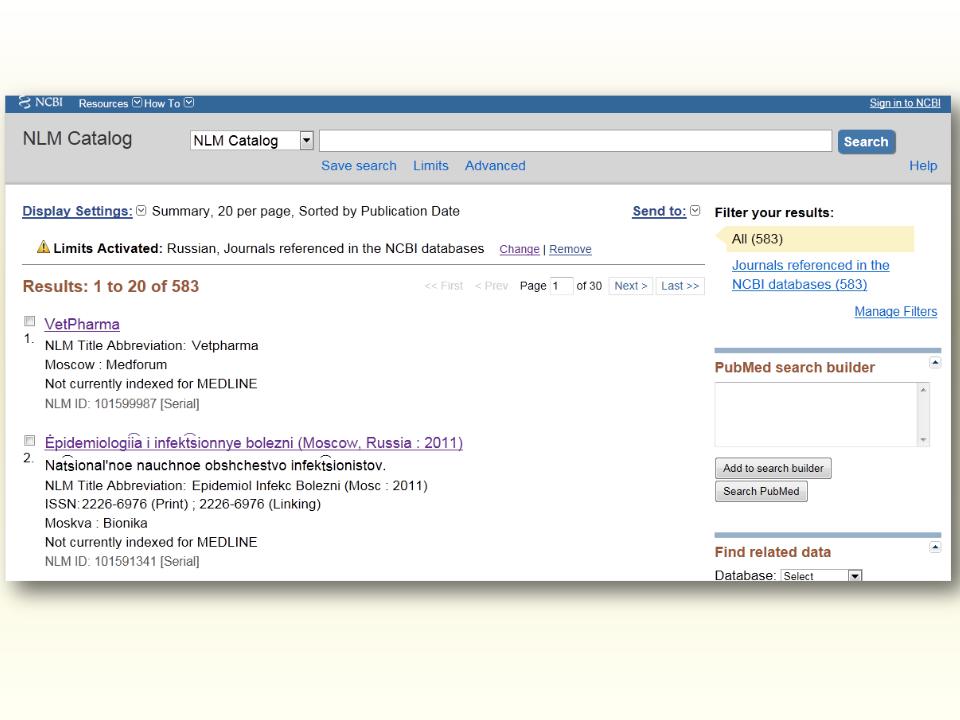
Task: Check the VetPharma result checkbox
Action: pyautogui.click(x=29, y=321)
